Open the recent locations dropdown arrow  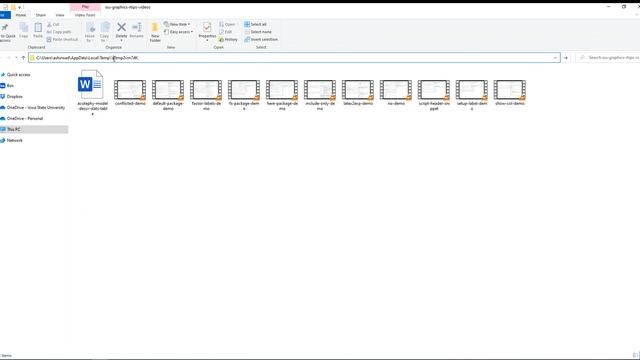(x=16, y=58)
